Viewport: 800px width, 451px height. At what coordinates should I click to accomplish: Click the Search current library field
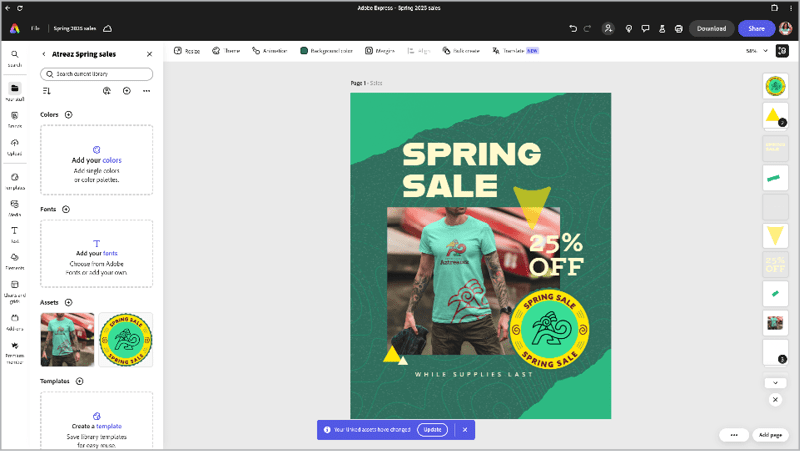click(x=96, y=74)
